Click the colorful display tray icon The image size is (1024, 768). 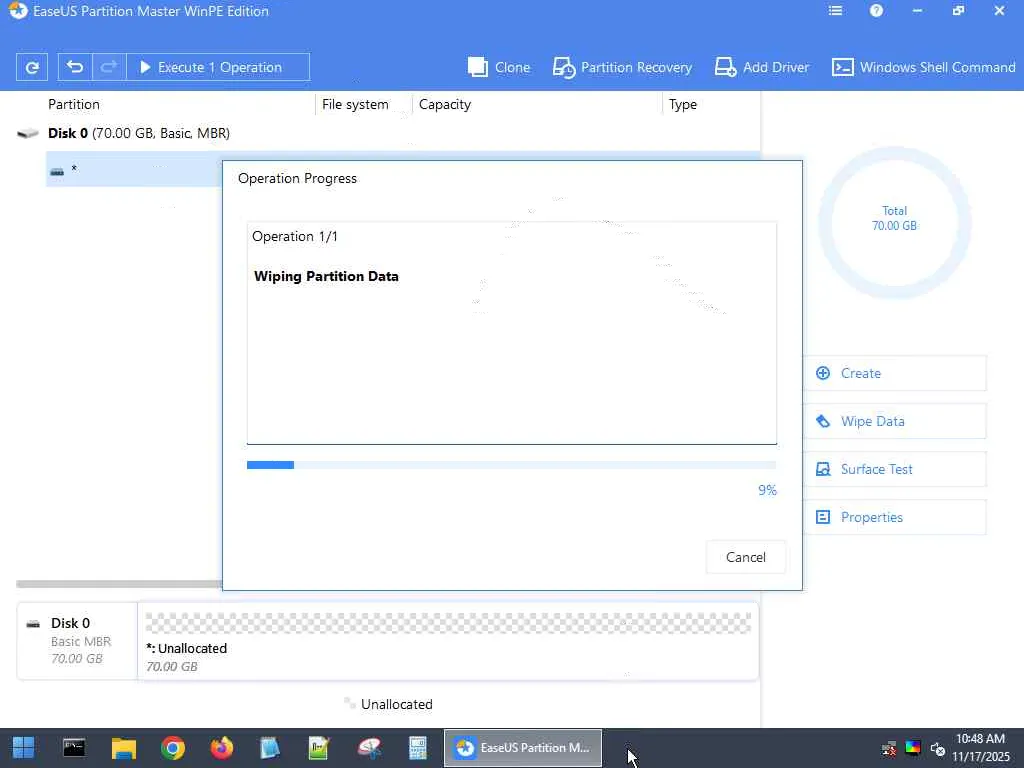pos(913,748)
